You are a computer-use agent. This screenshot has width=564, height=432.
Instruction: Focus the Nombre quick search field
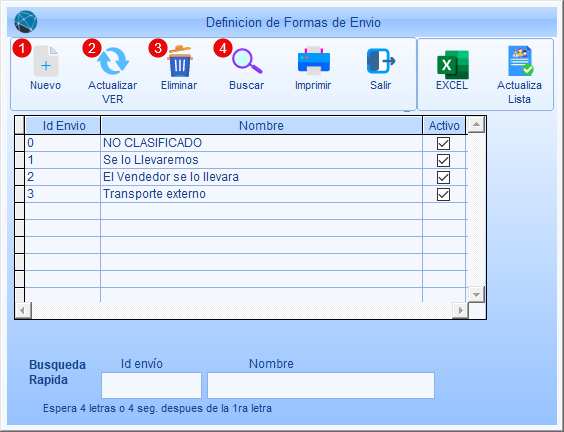click(x=321, y=385)
